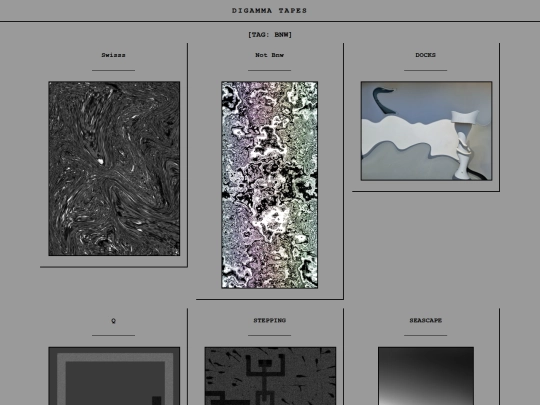
Task: Open the DOCKS post title
Action: pyautogui.click(x=425, y=55)
